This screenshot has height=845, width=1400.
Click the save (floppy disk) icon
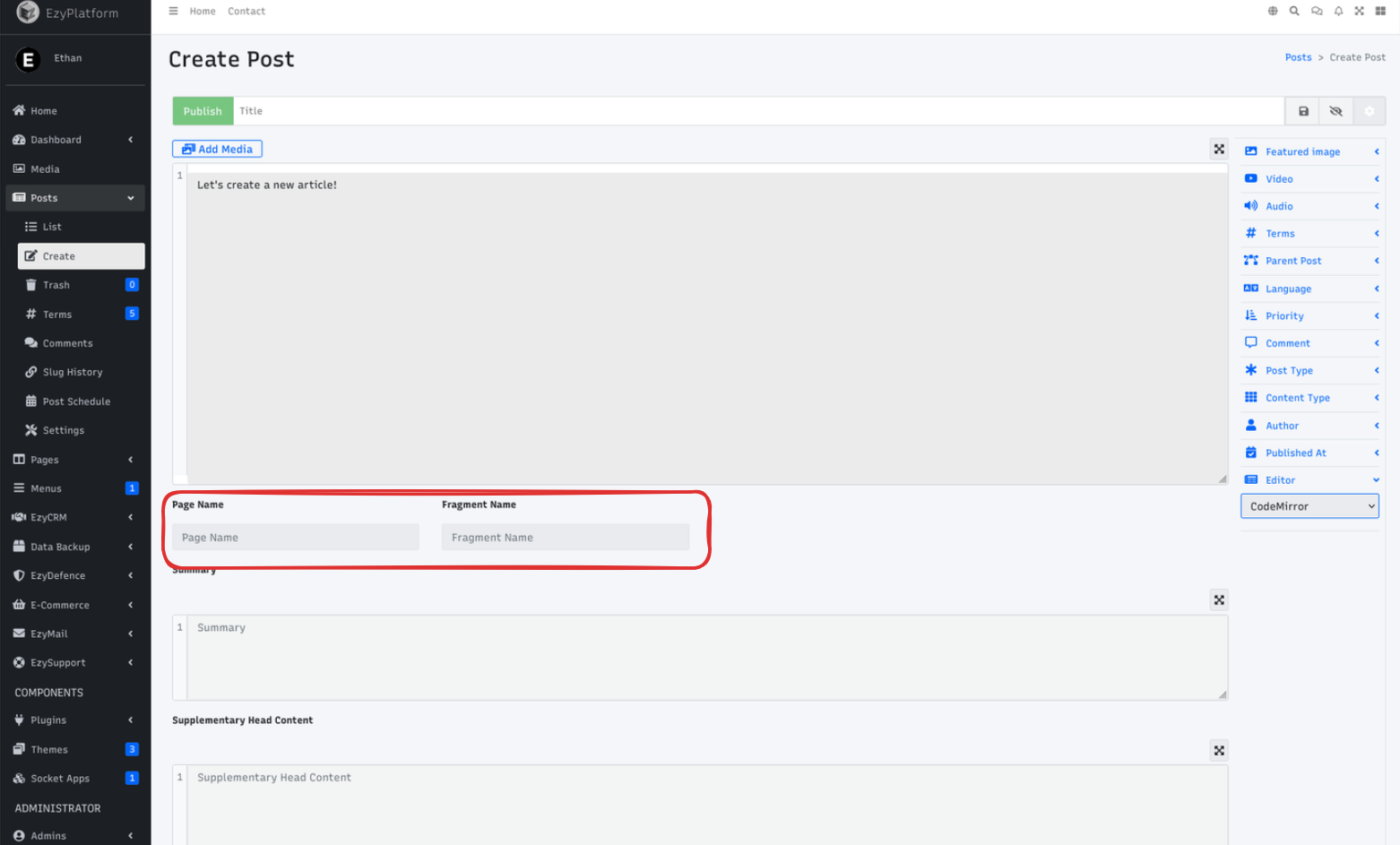pyautogui.click(x=1303, y=111)
